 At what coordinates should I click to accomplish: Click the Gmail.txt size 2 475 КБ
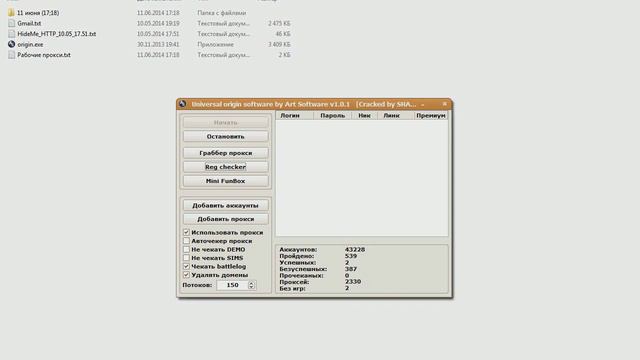[x=279, y=23]
